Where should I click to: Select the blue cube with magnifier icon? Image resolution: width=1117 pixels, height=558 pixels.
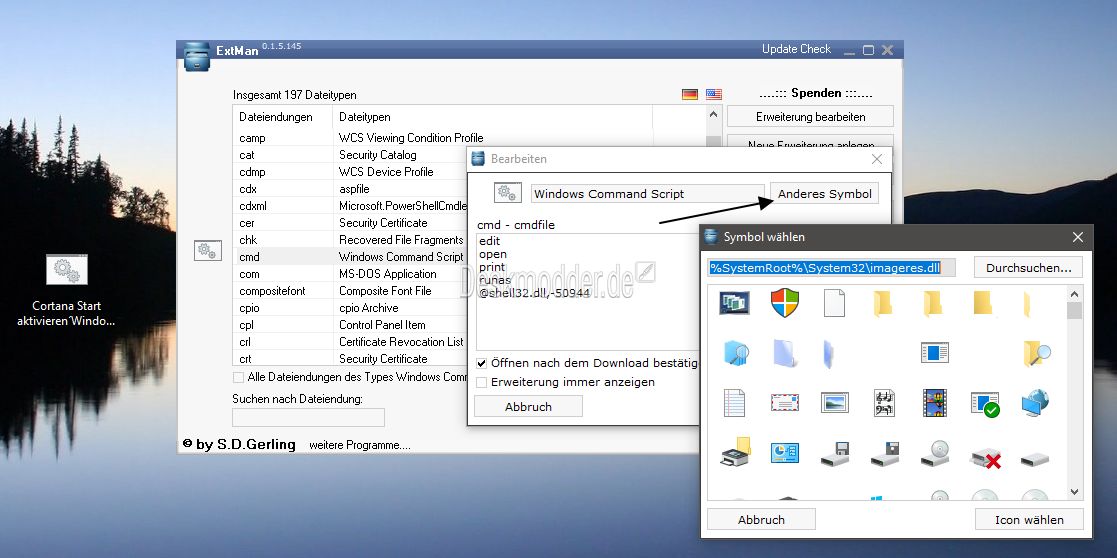[x=734, y=353]
